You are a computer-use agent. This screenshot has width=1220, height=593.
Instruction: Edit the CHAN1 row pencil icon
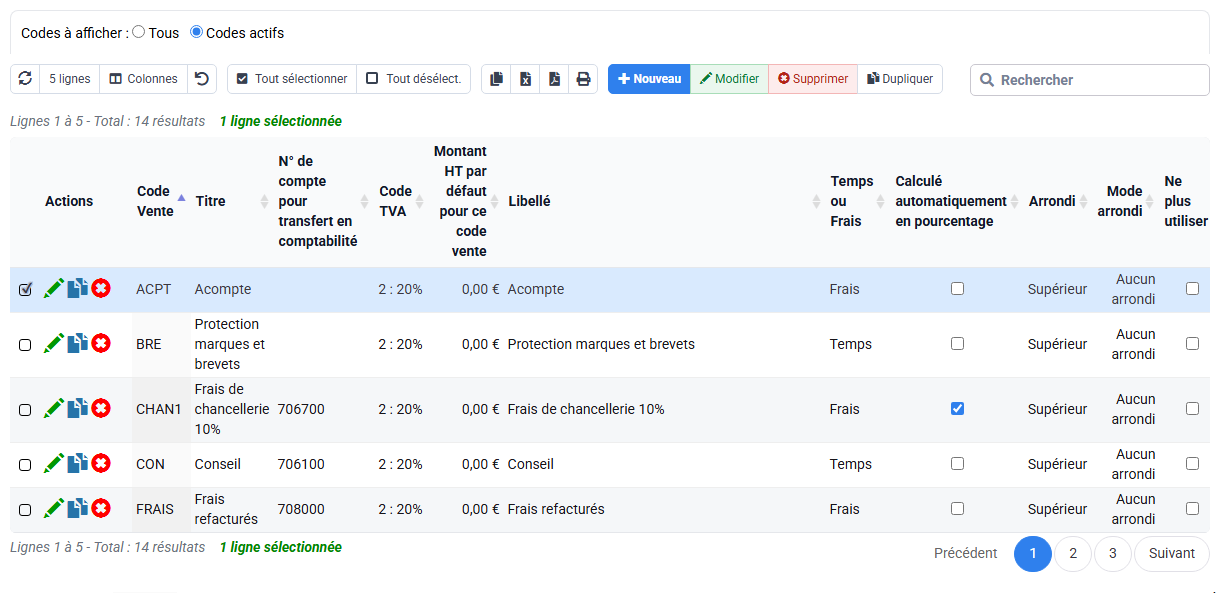point(54,409)
